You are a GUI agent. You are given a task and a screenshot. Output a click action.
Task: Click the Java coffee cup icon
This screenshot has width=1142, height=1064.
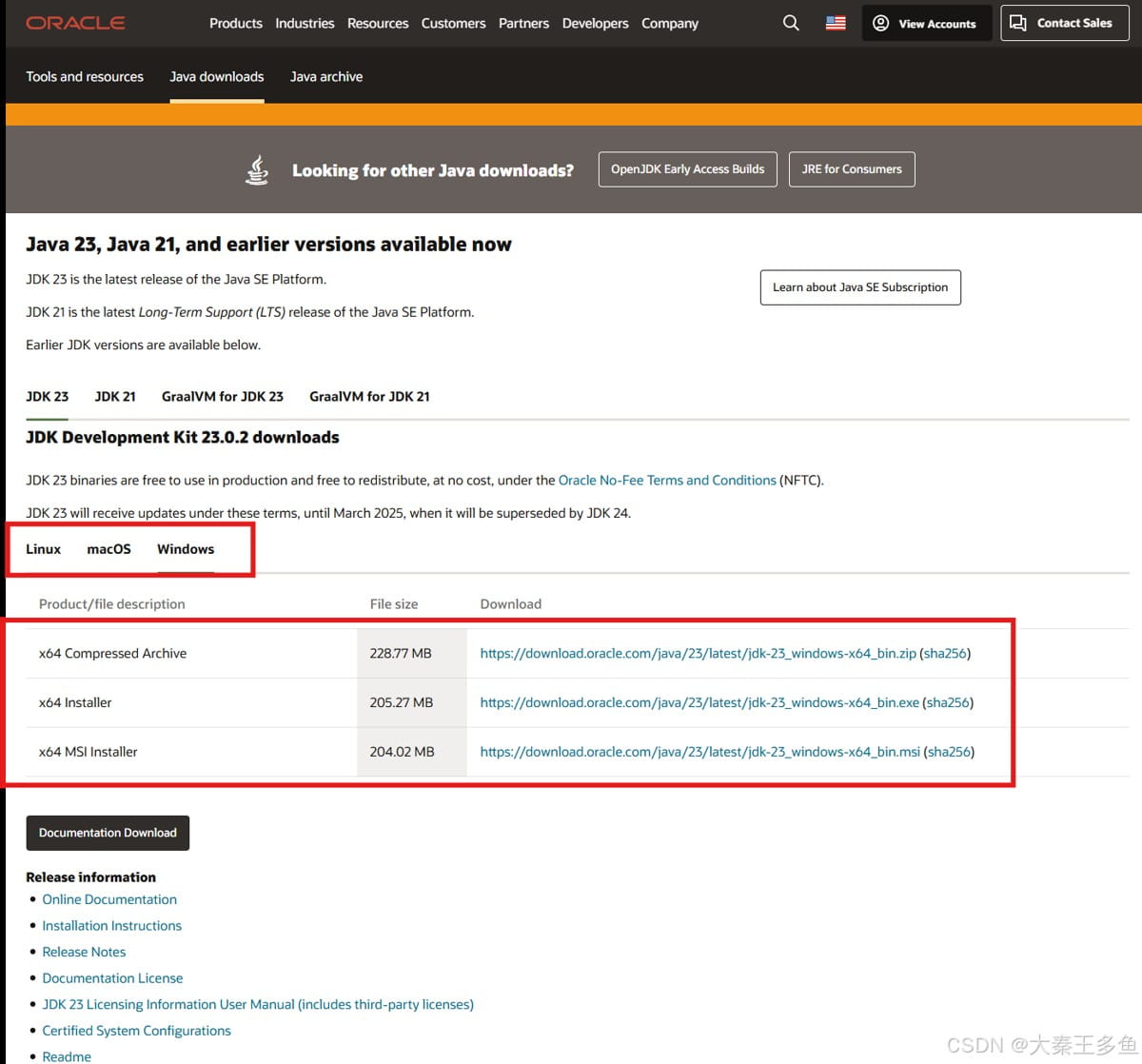coord(257,170)
